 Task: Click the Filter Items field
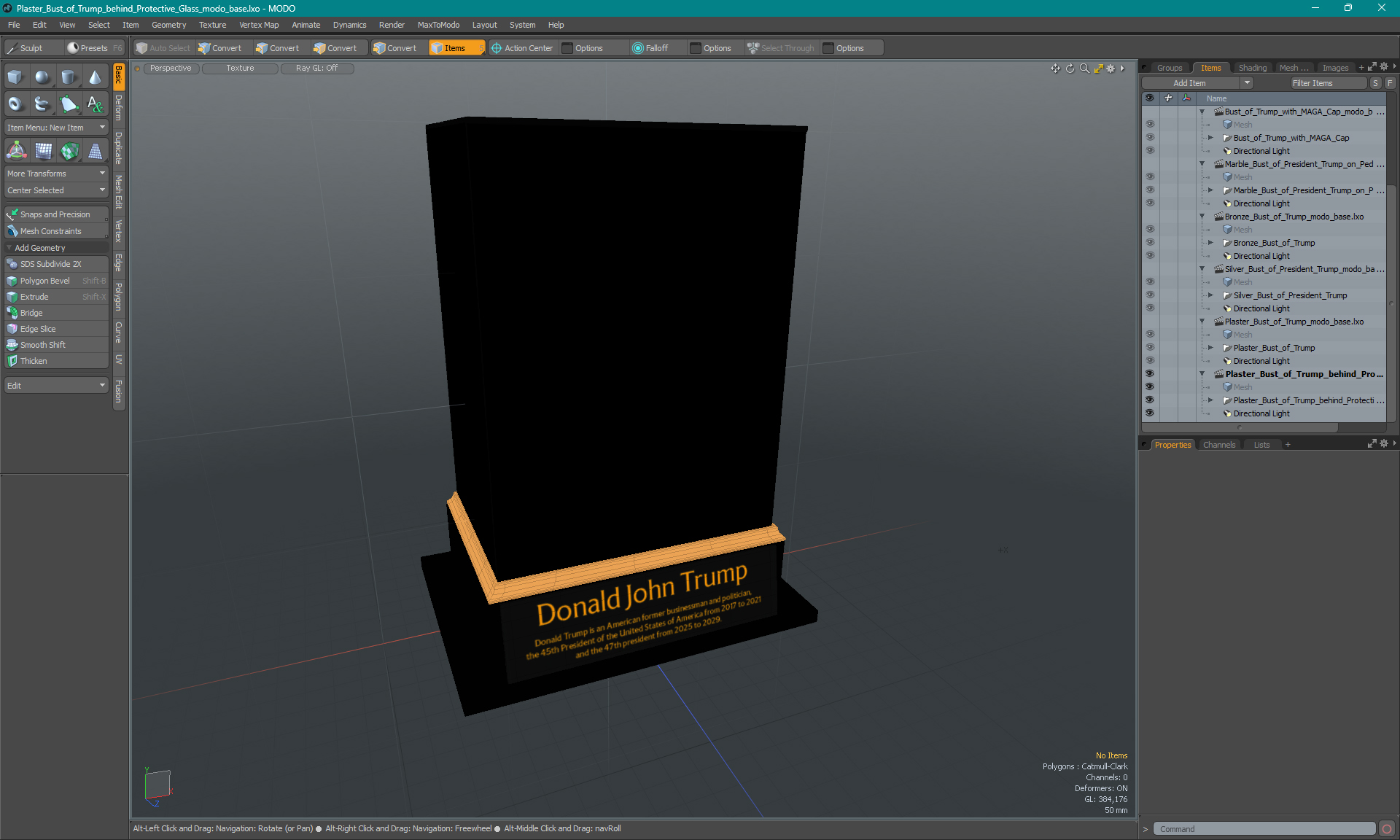point(1327,83)
